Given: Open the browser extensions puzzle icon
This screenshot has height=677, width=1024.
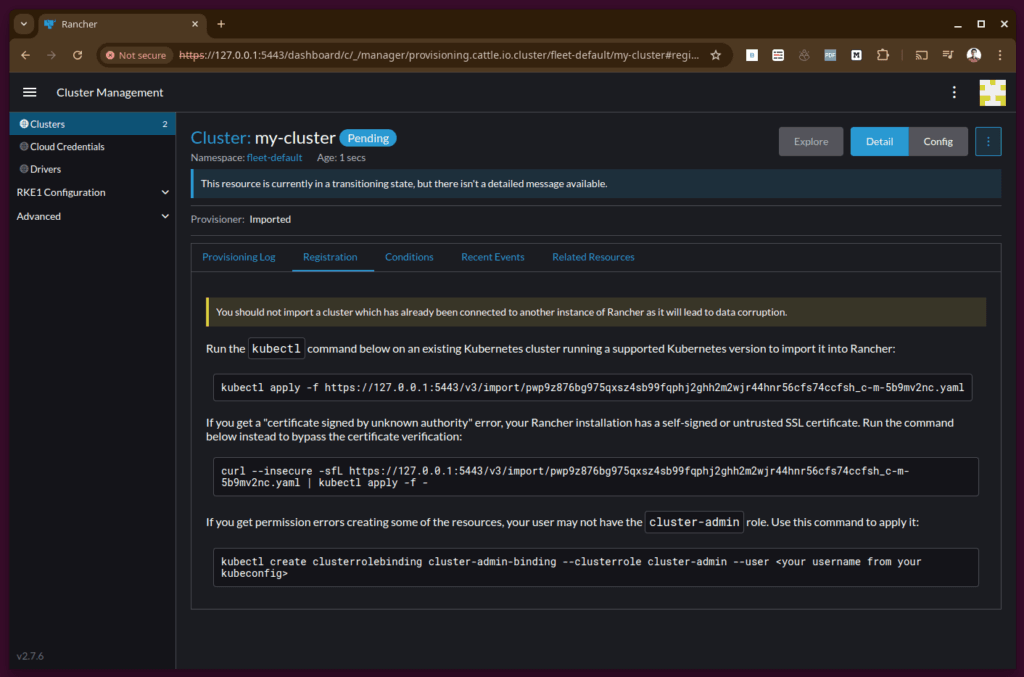Looking at the screenshot, I should click(x=882, y=55).
